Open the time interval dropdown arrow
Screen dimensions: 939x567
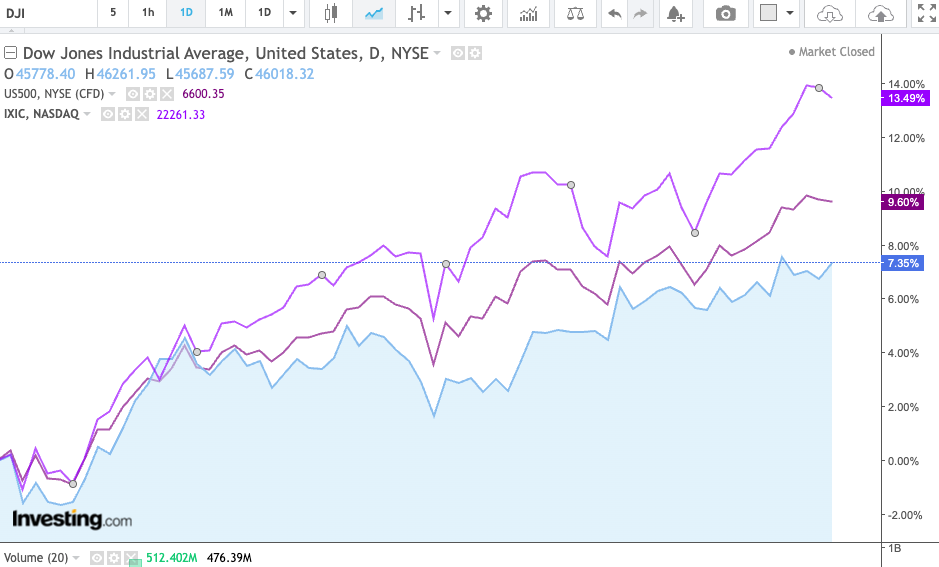[x=292, y=13]
